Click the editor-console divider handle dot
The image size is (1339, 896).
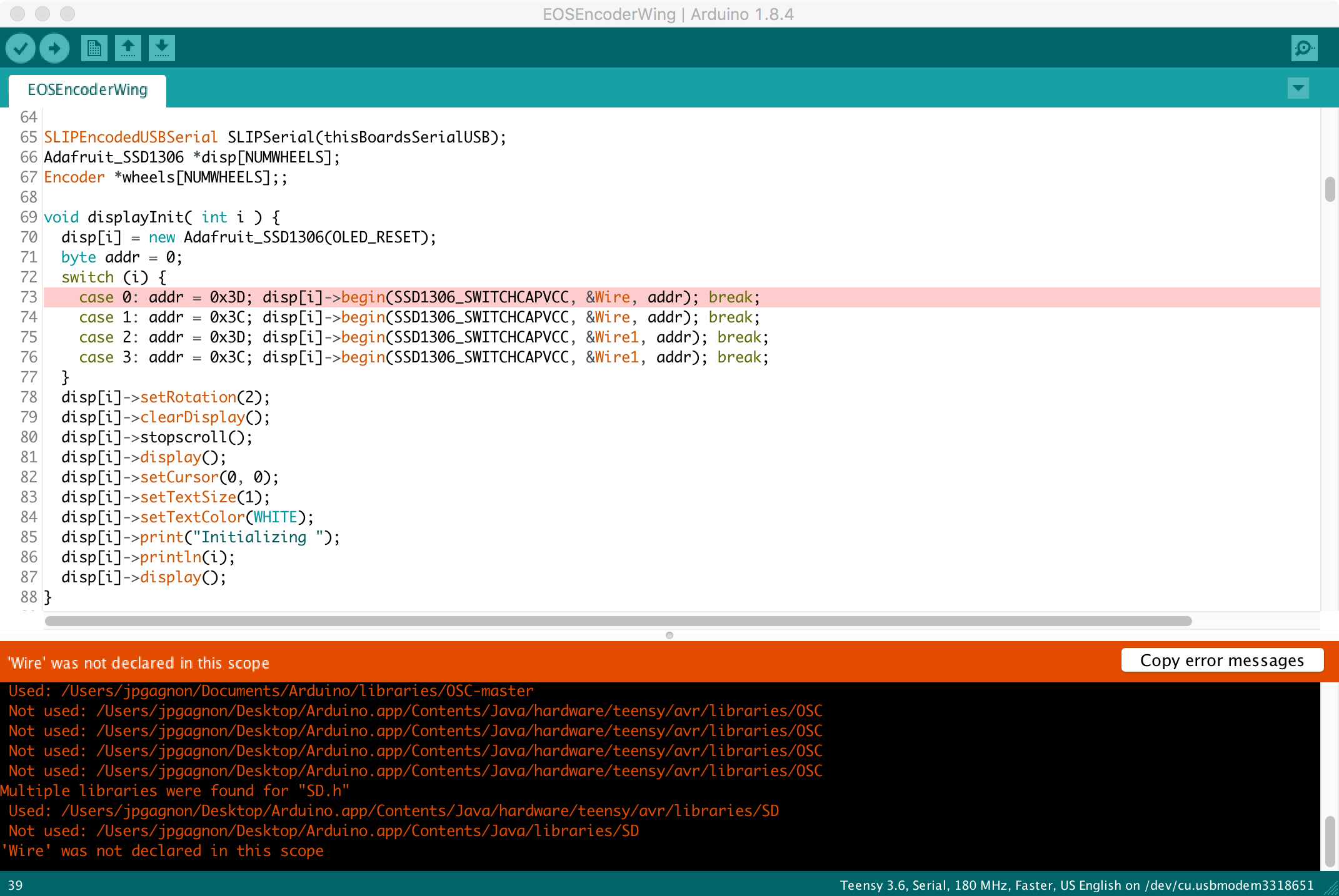pos(669,635)
